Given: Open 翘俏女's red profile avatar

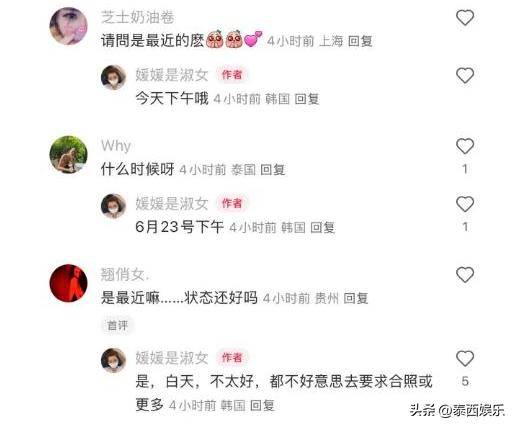Looking at the screenshot, I should coord(68,283).
